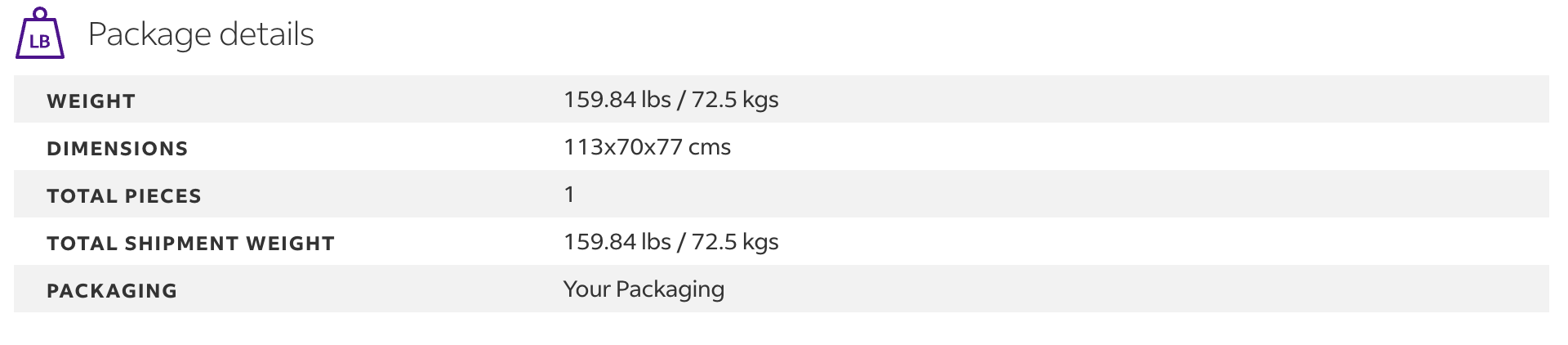Image resolution: width=1568 pixels, height=345 pixels.
Task: Click the purple LB weight icon
Action: pos(39,33)
